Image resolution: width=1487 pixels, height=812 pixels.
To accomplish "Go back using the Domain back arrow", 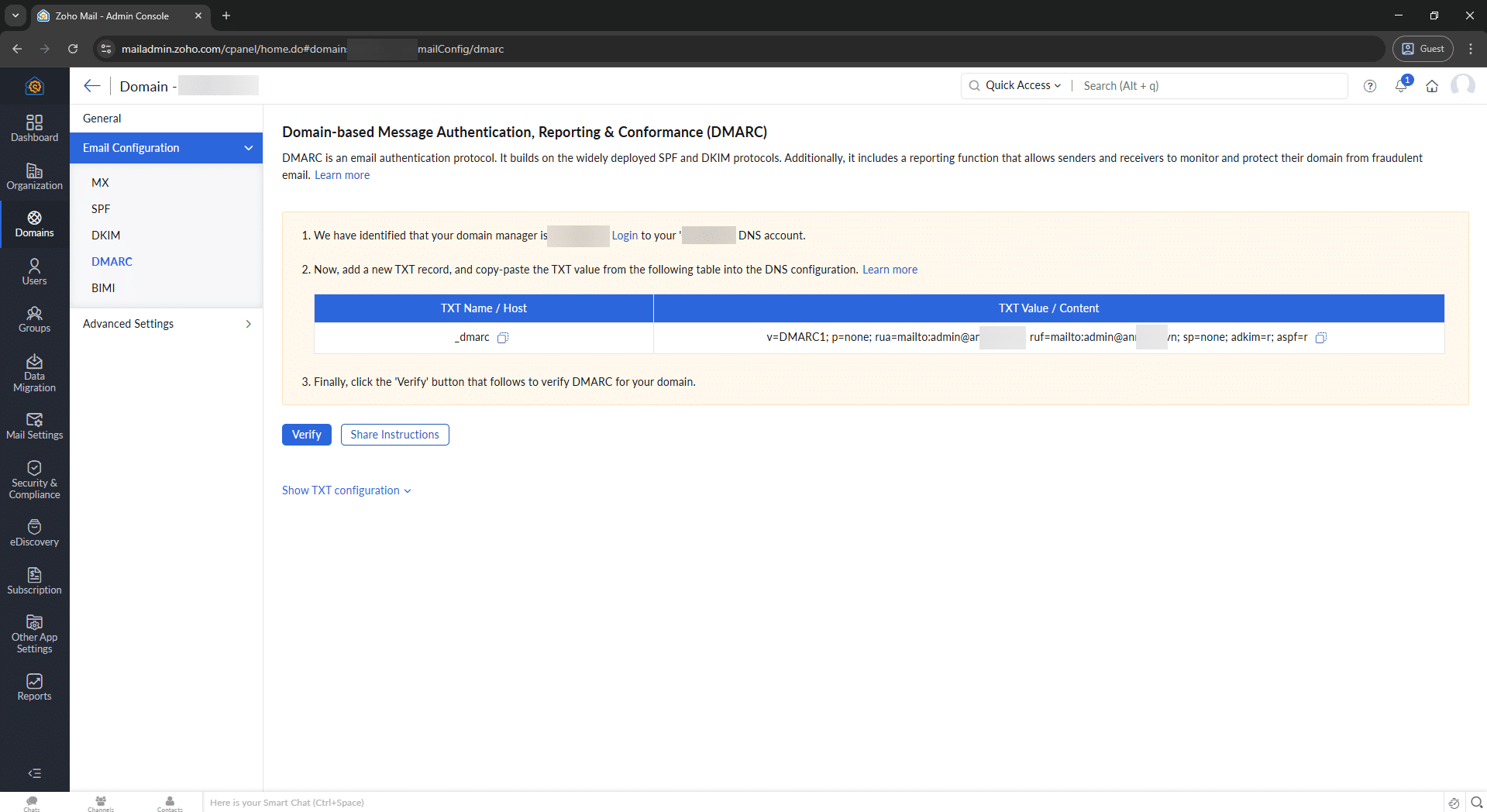I will pyautogui.click(x=92, y=86).
